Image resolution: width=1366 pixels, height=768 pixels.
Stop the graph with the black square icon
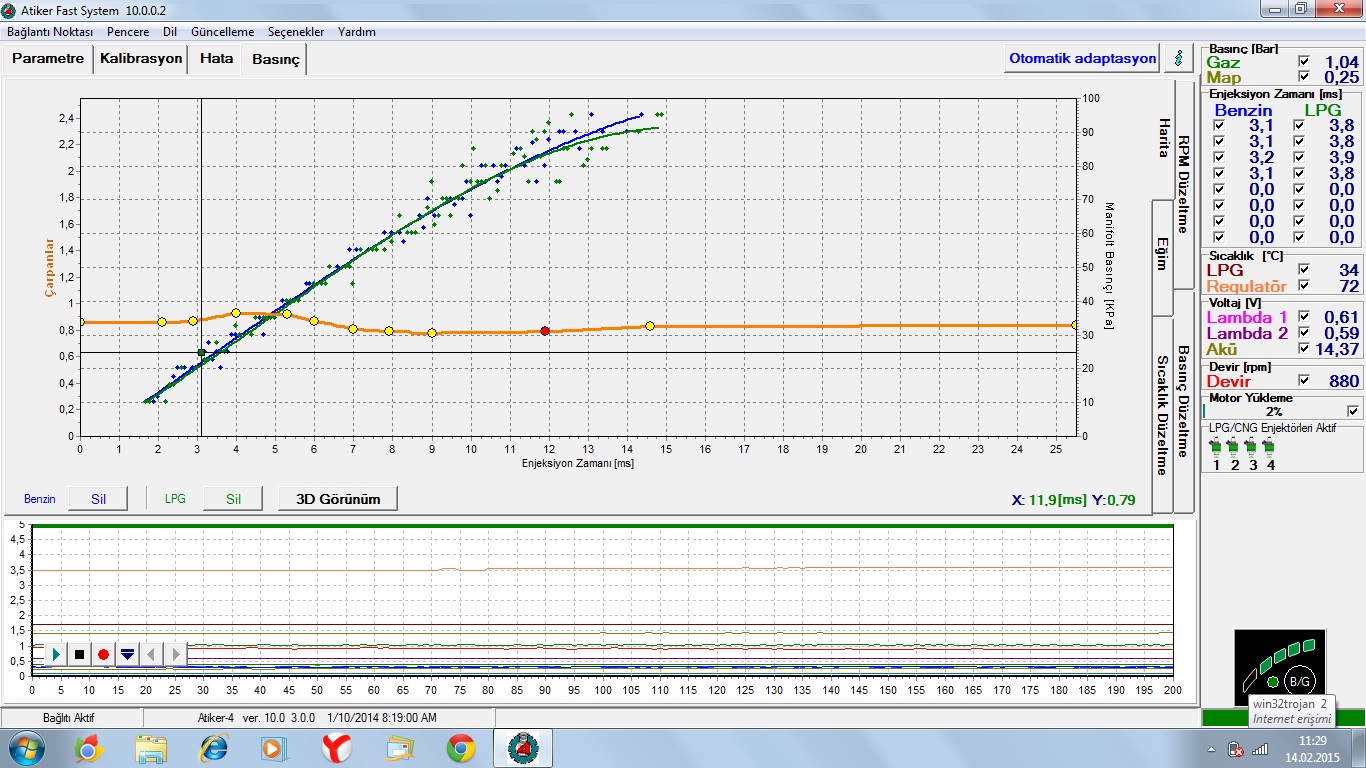(x=80, y=654)
